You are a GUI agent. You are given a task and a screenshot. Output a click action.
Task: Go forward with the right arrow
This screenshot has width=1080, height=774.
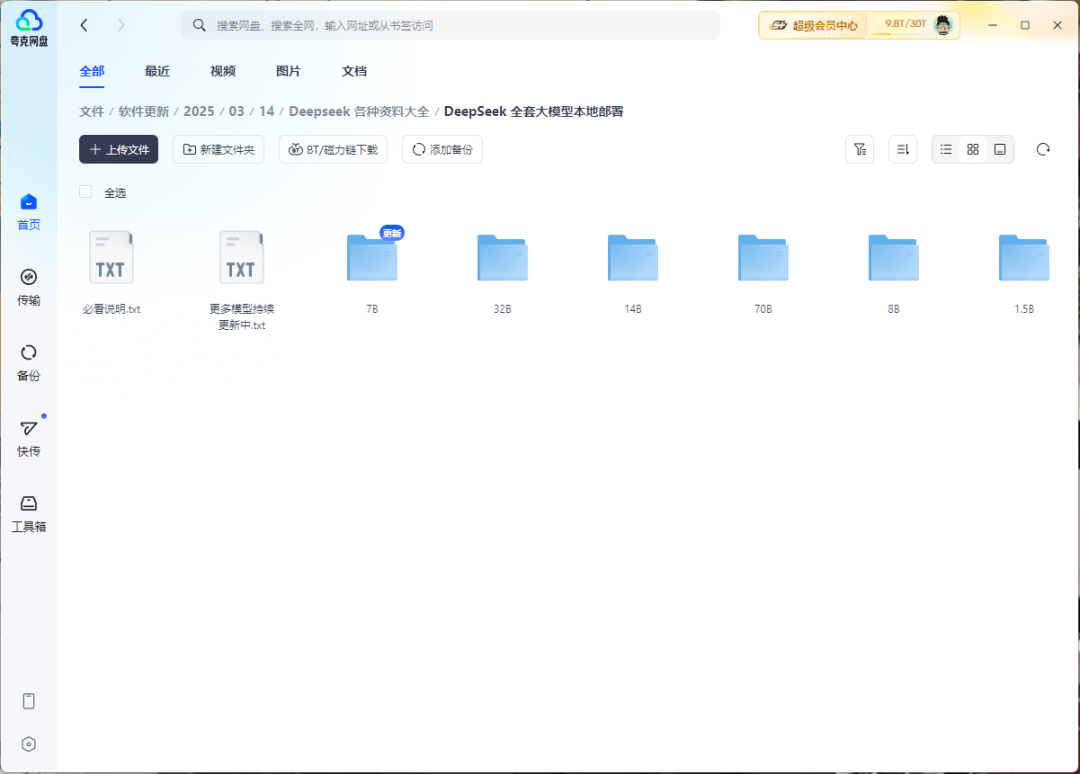click(x=121, y=25)
